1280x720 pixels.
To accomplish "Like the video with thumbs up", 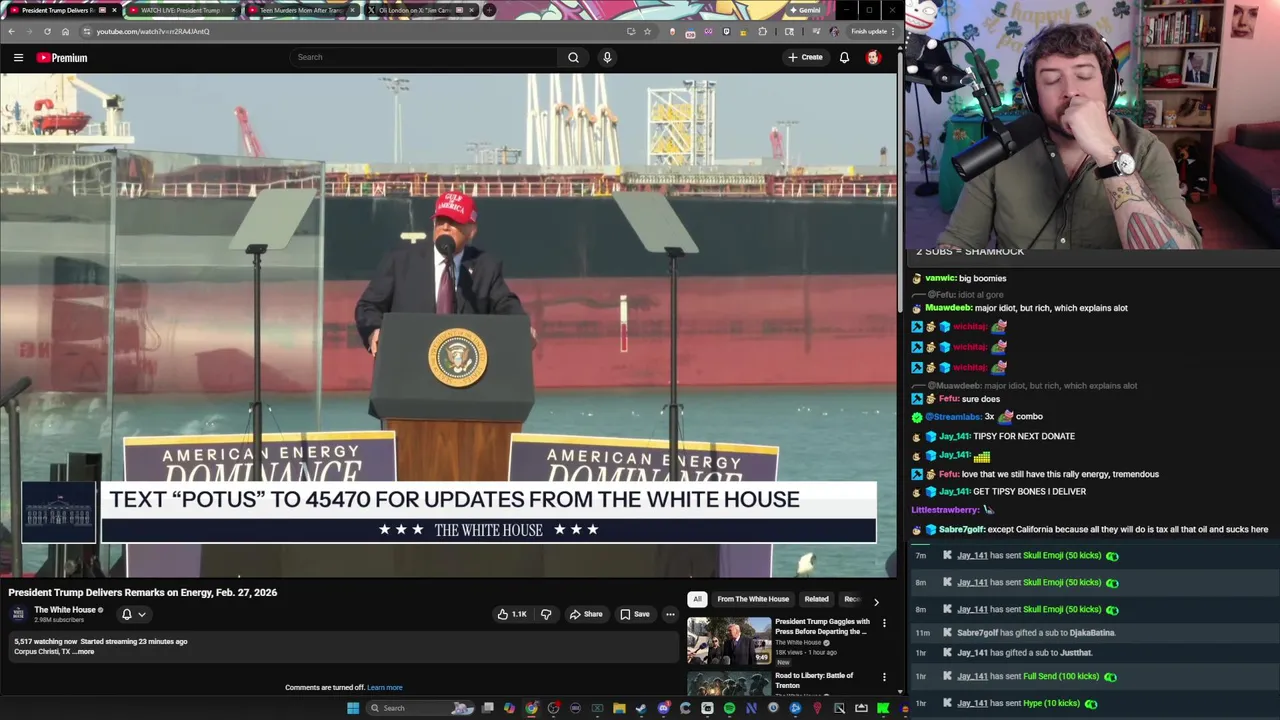I will pos(512,614).
